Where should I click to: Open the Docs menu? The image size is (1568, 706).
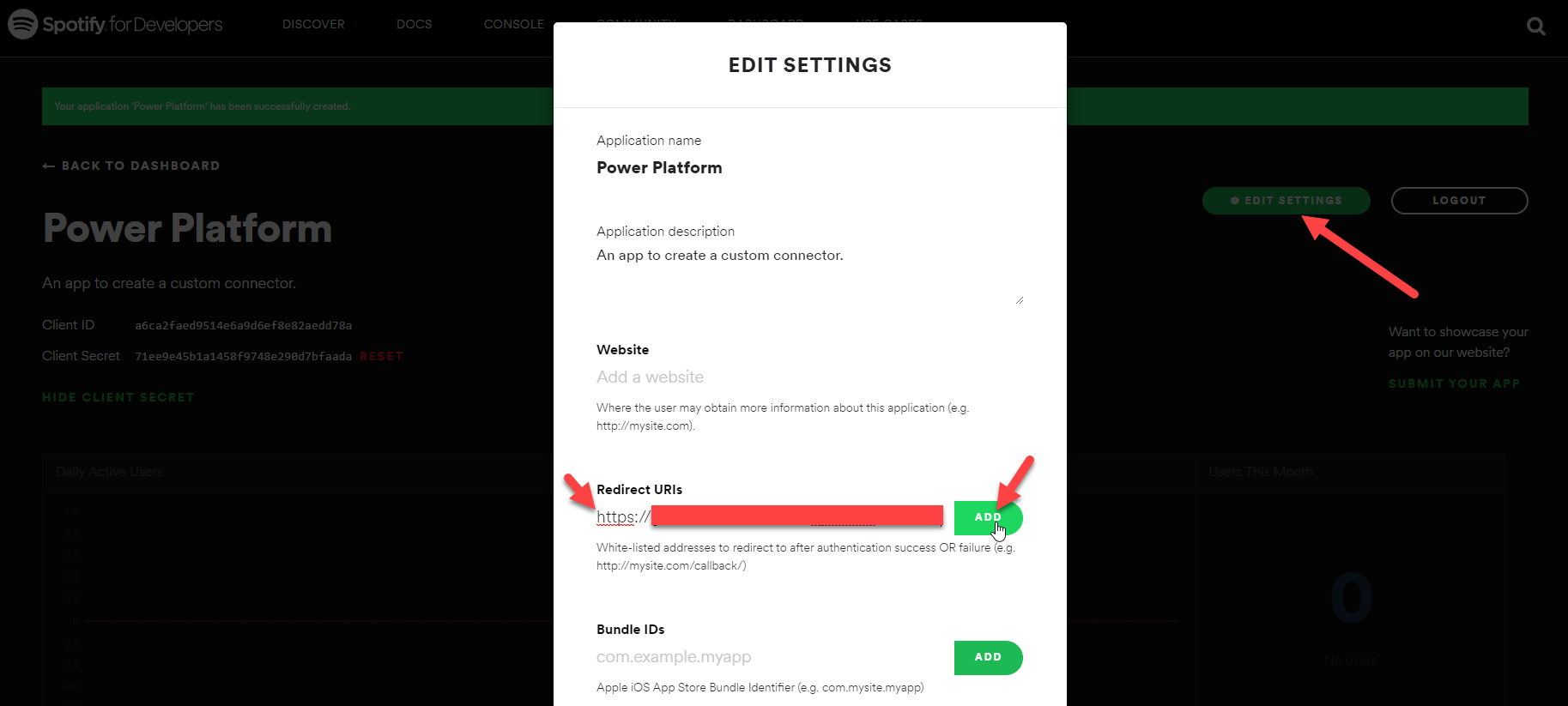point(414,24)
